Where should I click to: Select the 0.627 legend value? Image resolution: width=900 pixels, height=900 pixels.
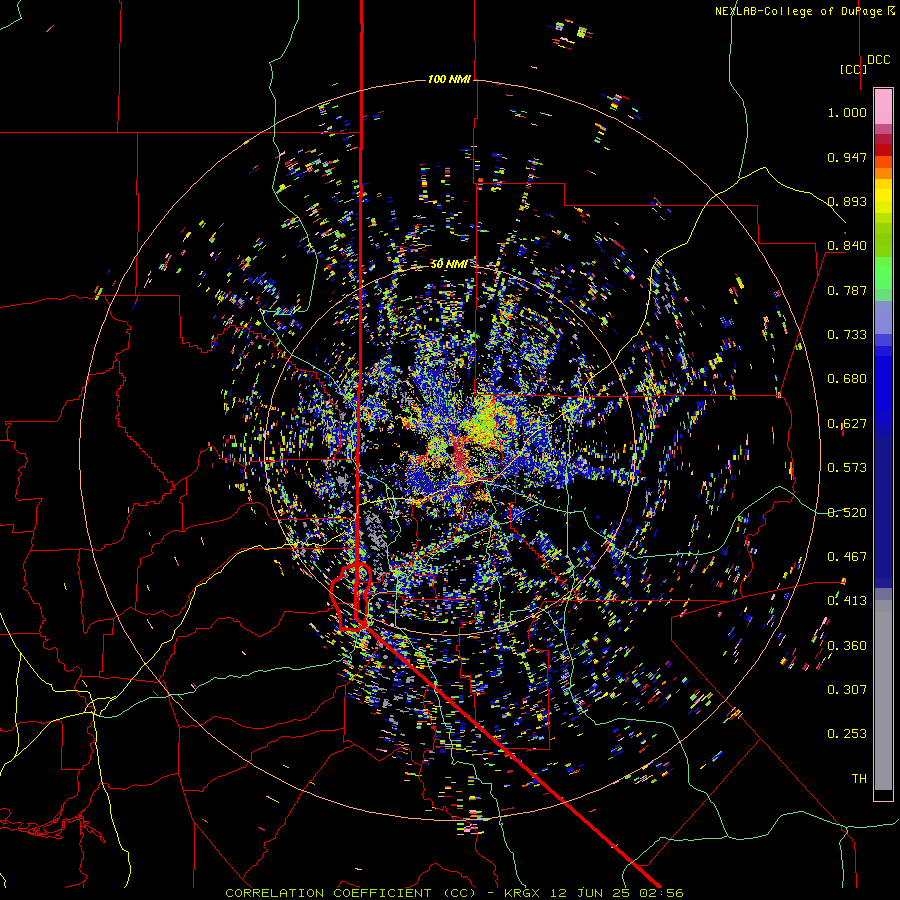[847, 424]
